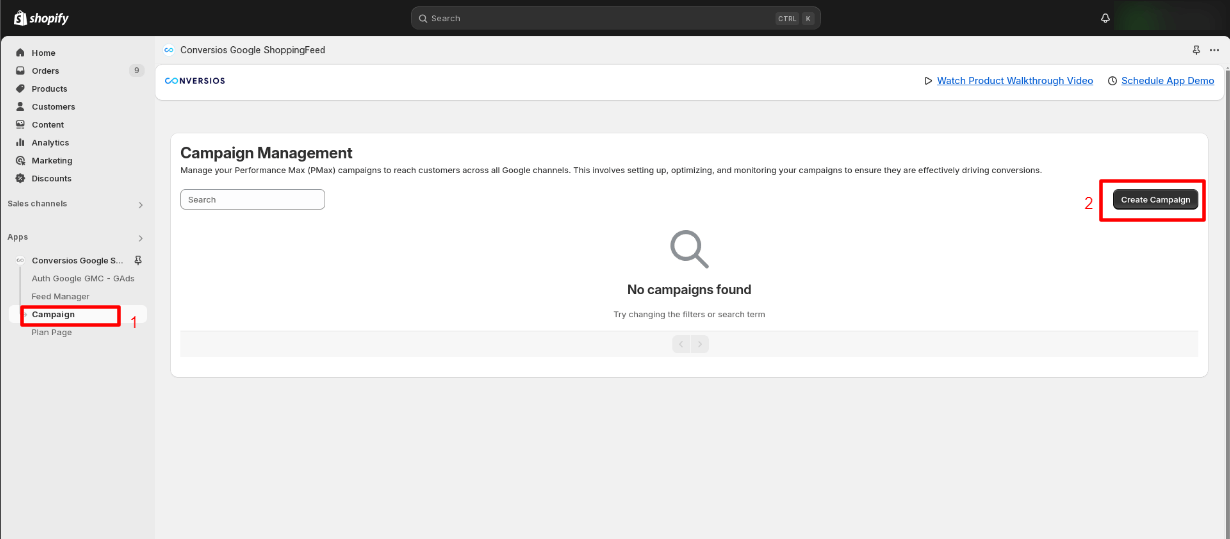The image size is (1230, 539).
Task: Click the No campaigns found message
Action: (x=689, y=290)
